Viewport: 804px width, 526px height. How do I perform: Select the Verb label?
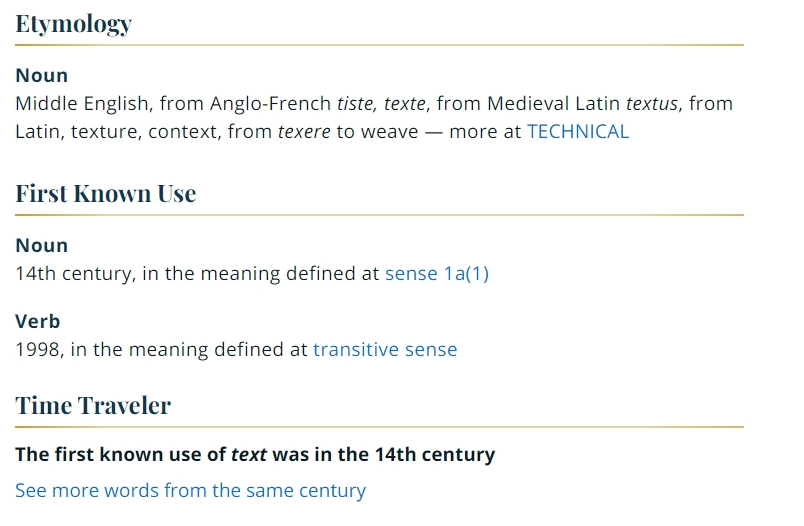point(38,321)
